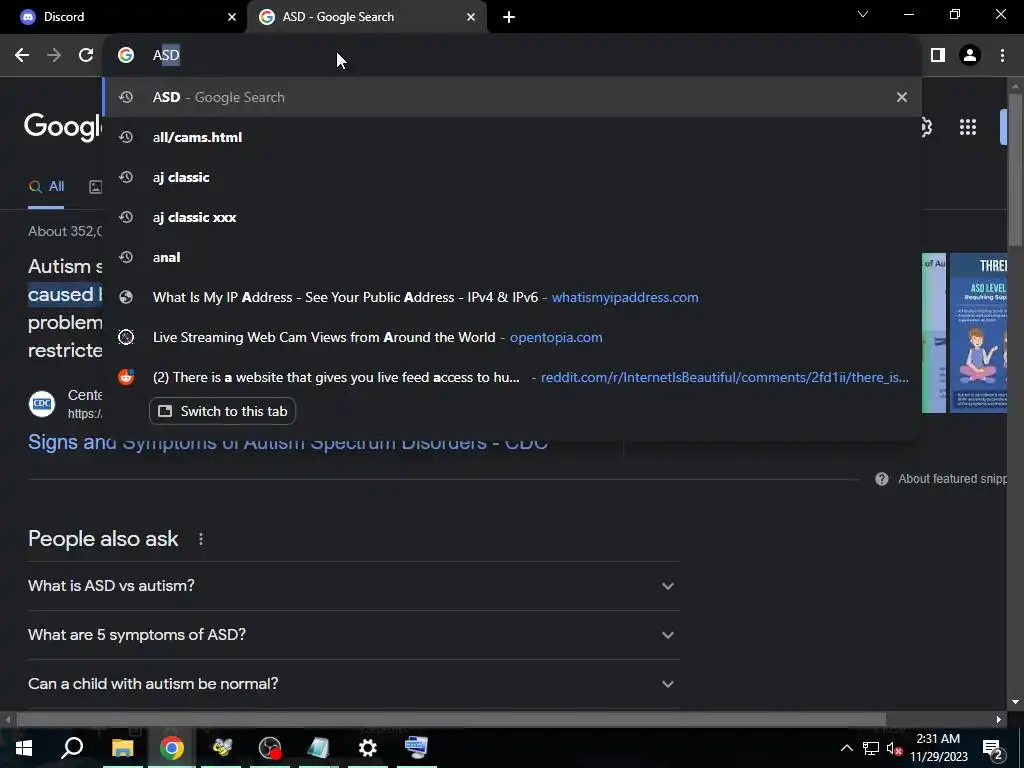Reload the page with the refresh icon
This screenshot has height=768, width=1024.
point(86,56)
